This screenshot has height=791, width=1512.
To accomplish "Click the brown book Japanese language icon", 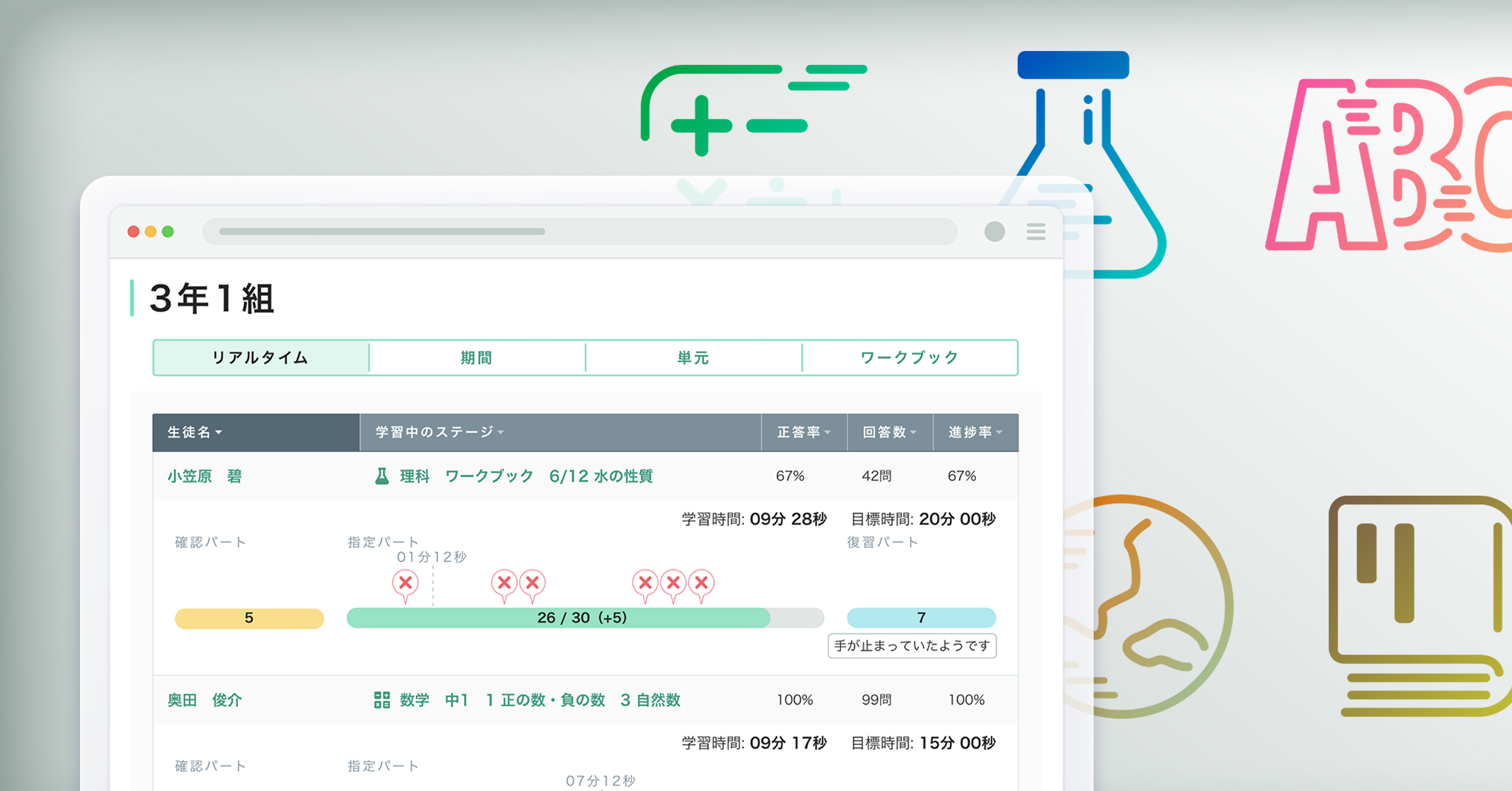I will coord(1421,606).
